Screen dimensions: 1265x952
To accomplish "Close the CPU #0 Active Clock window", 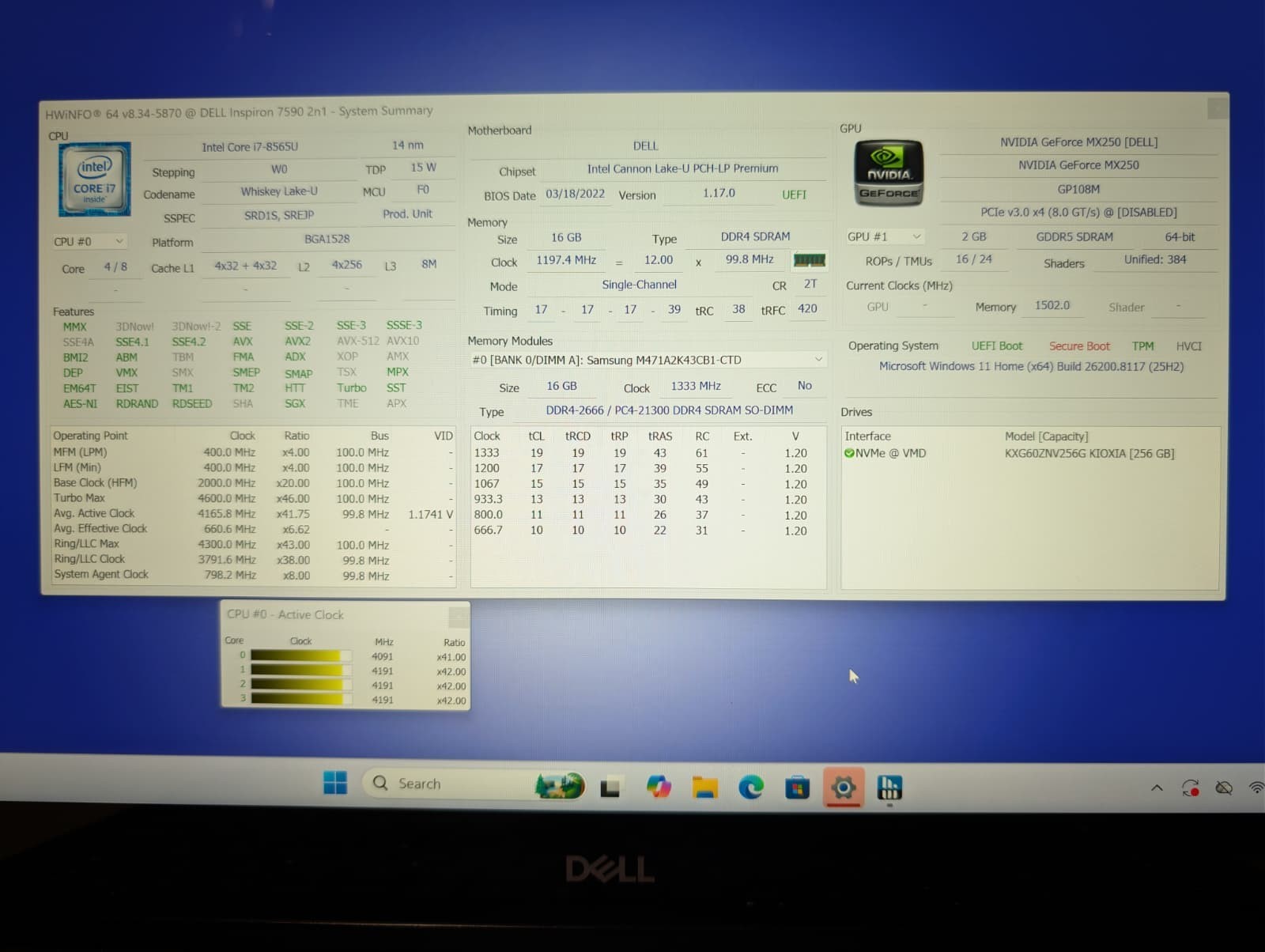I will point(458,616).
